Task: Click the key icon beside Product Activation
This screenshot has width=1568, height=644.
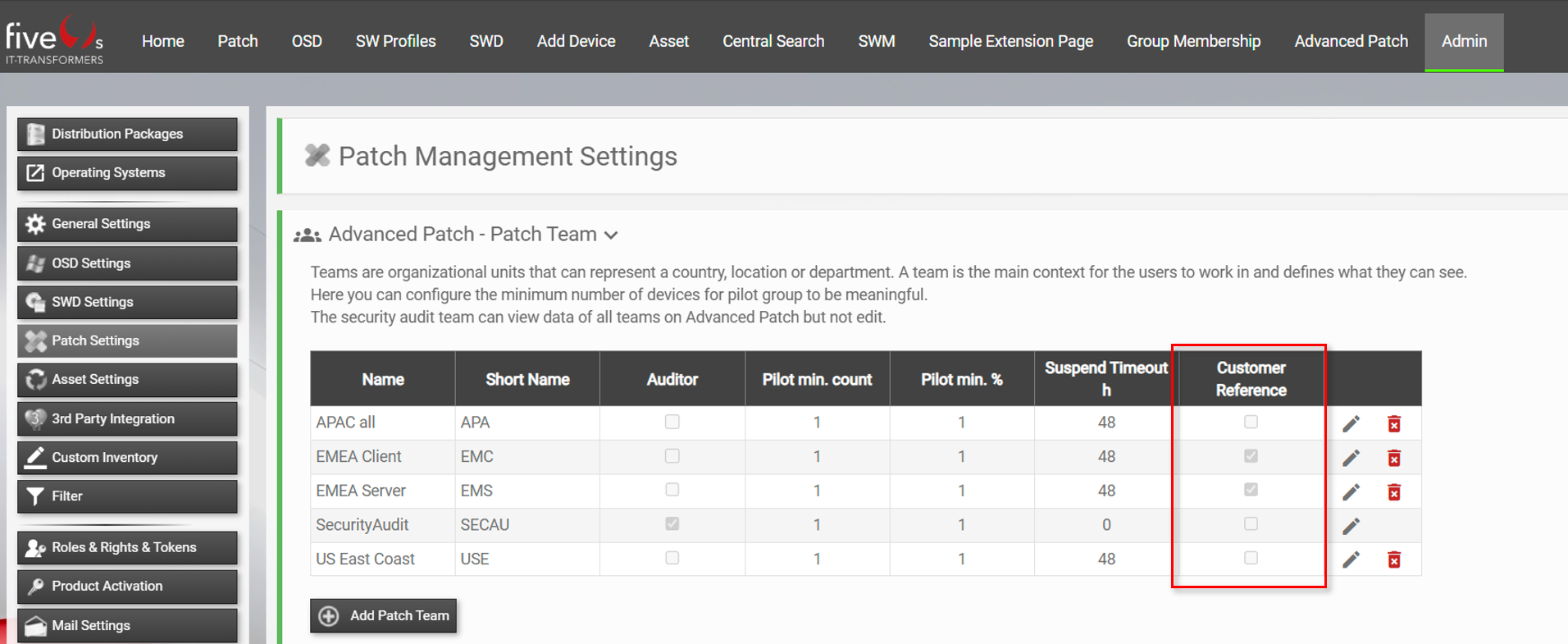Action: (x=35, y=587)
